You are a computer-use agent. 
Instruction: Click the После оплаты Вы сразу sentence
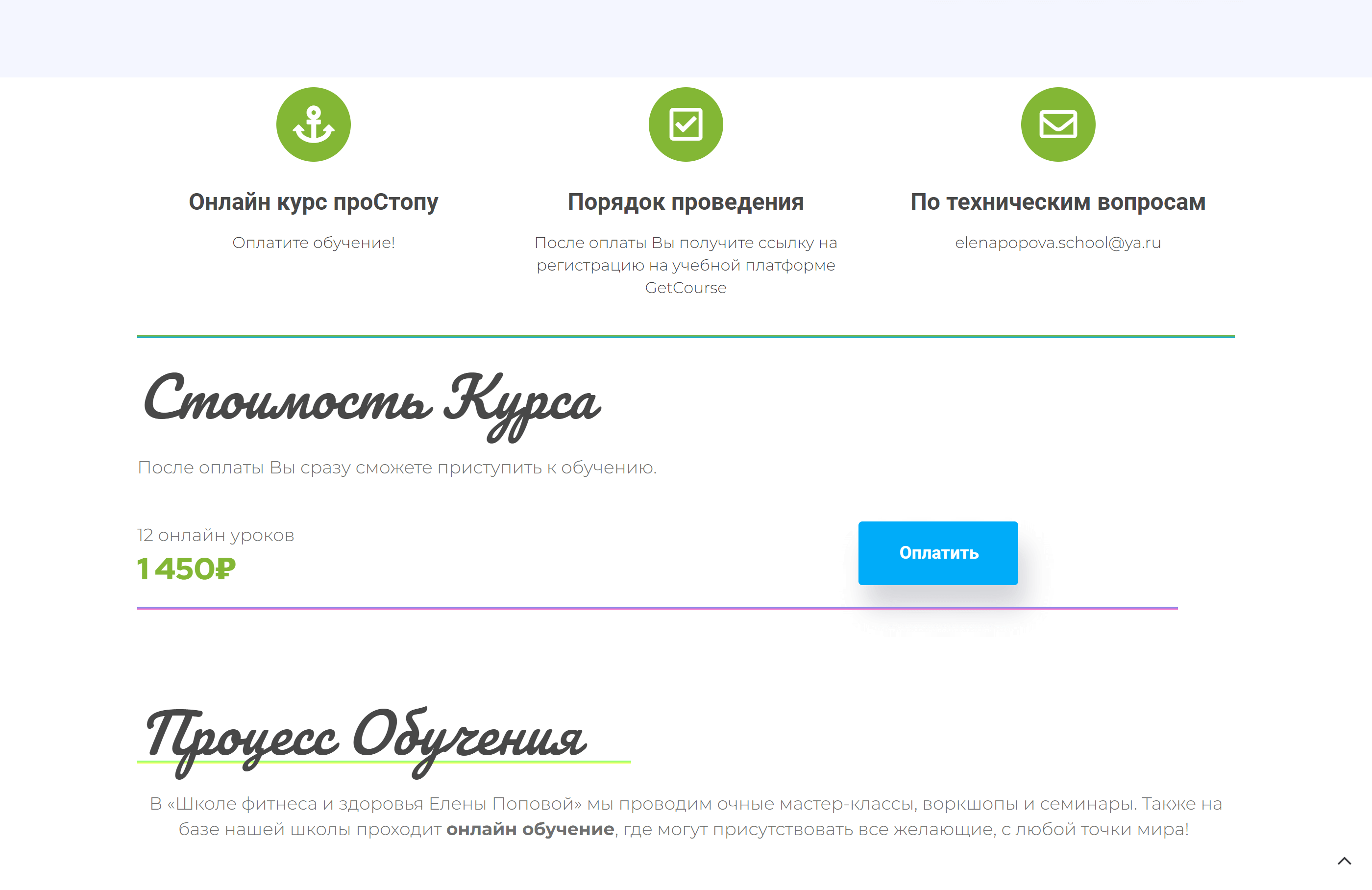click(397, 468)
